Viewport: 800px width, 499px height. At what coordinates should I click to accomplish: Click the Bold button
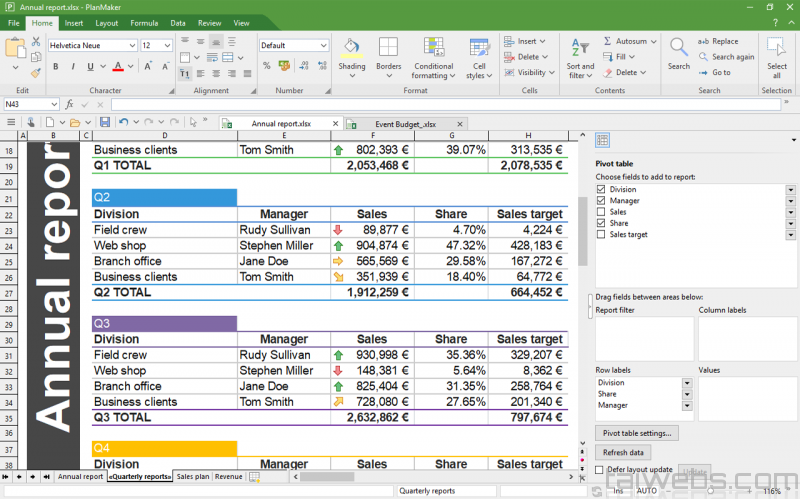[56, 67]
